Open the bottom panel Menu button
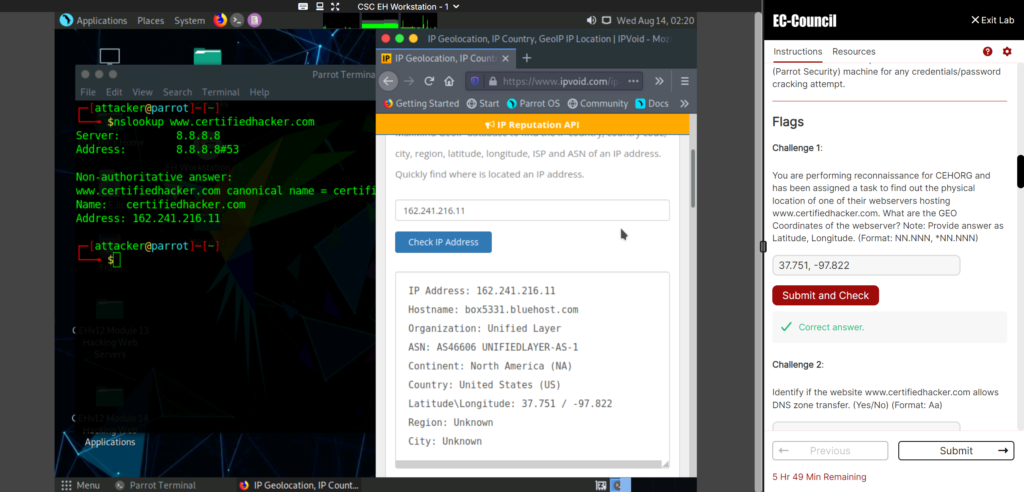The width and height of the screenshot is (1024, 492). coord(80,485)
